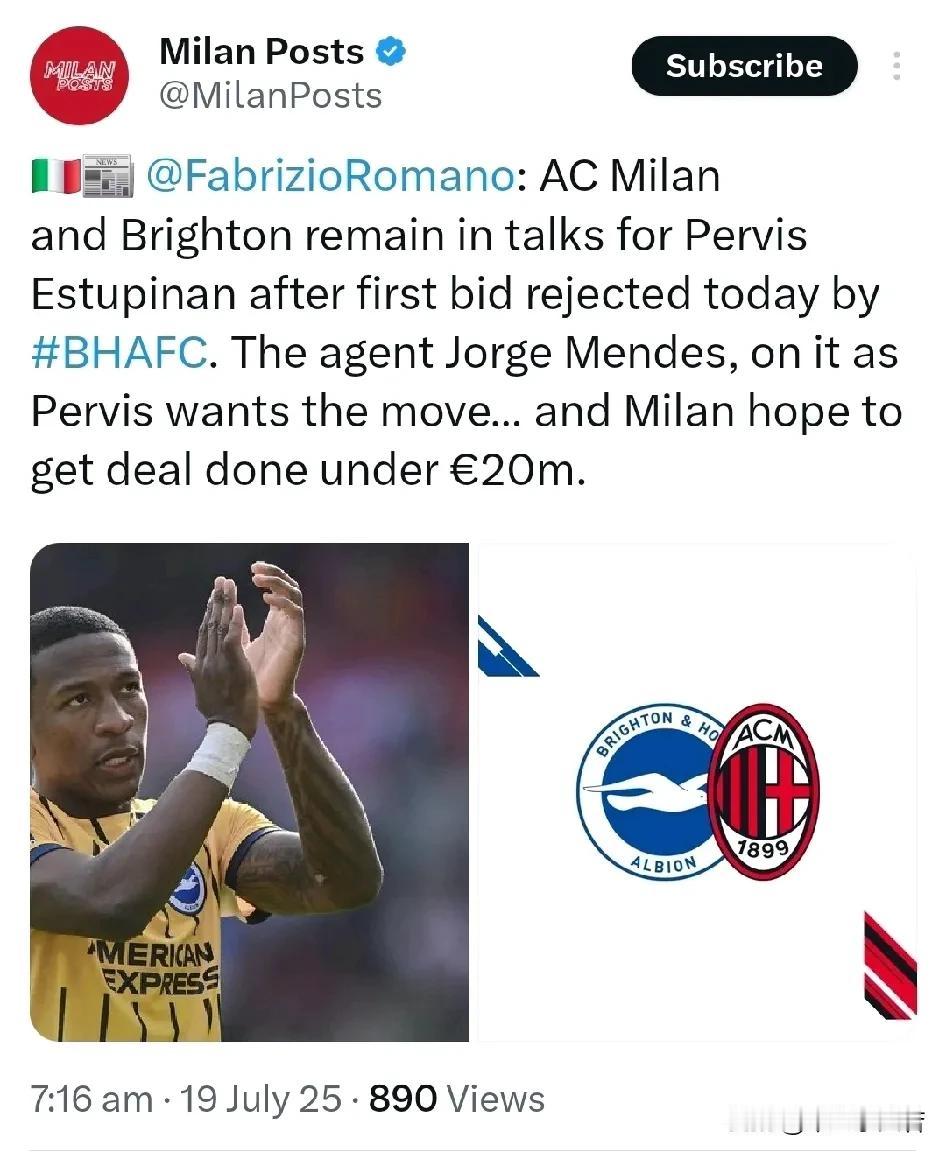
Task: Click the newspaper emoji icon
Action: pyautogui.click(x=107, y=176)
